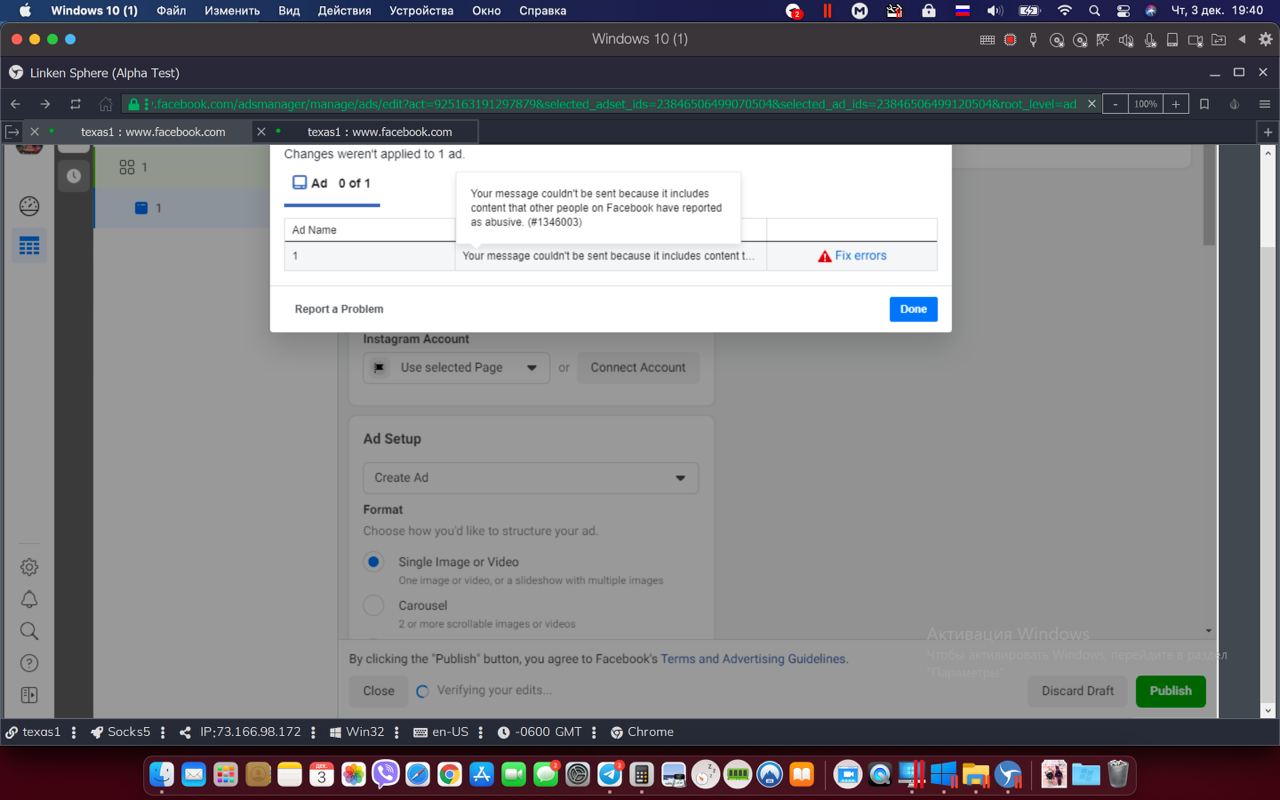Open the Справка menu in the menu bar

tap(543, 11)
